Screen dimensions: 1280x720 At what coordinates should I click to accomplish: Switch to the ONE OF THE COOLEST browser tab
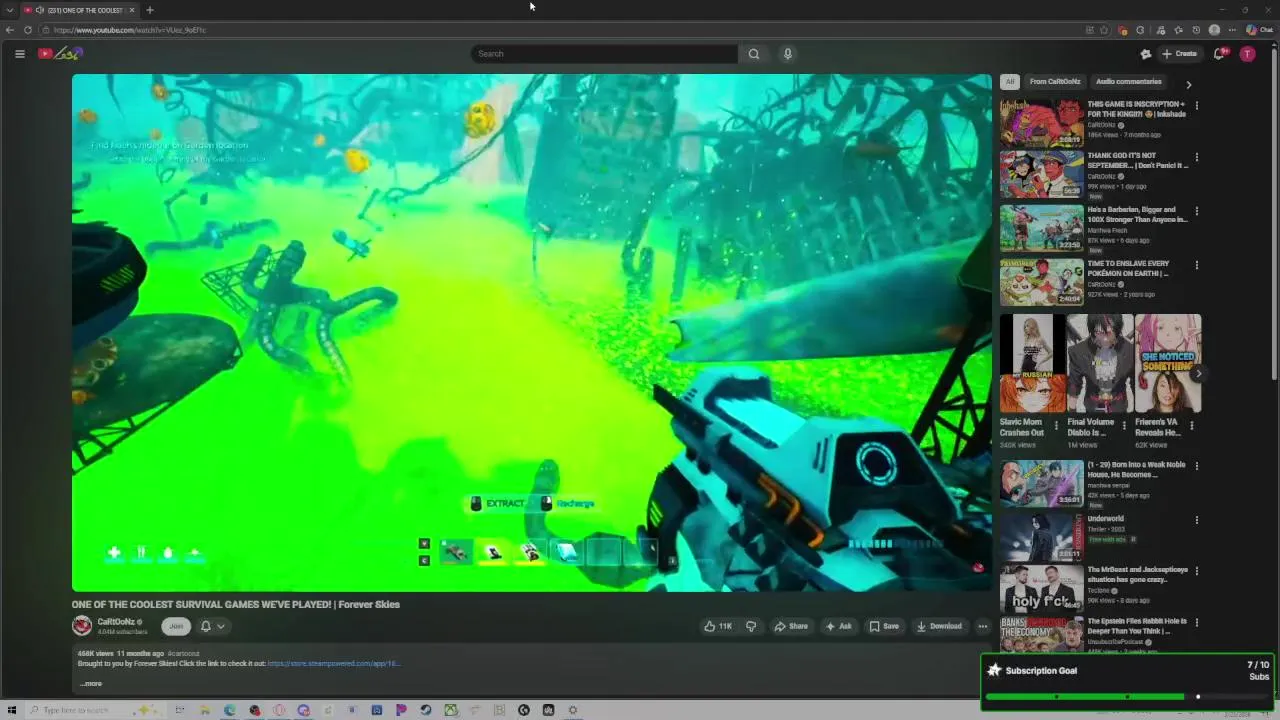(78, 10)
